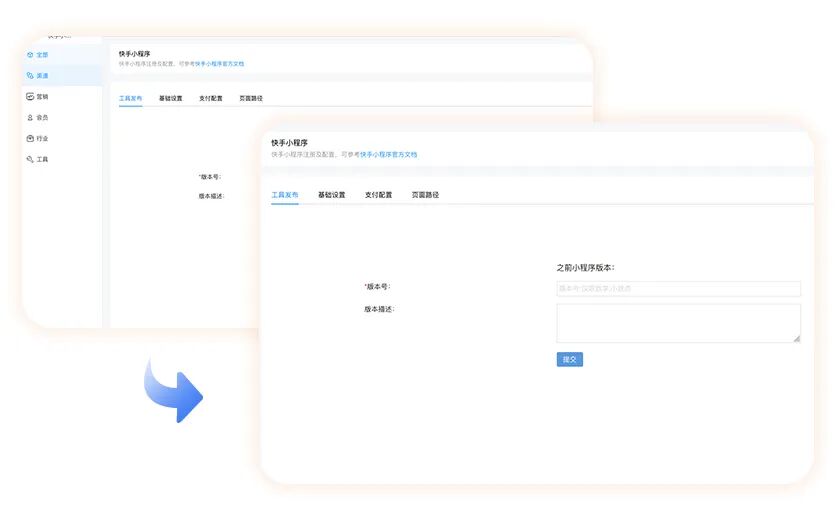Open 快手小程序官方文档 link in the front window
Screen dimensions: 837x507
(389, 155)
